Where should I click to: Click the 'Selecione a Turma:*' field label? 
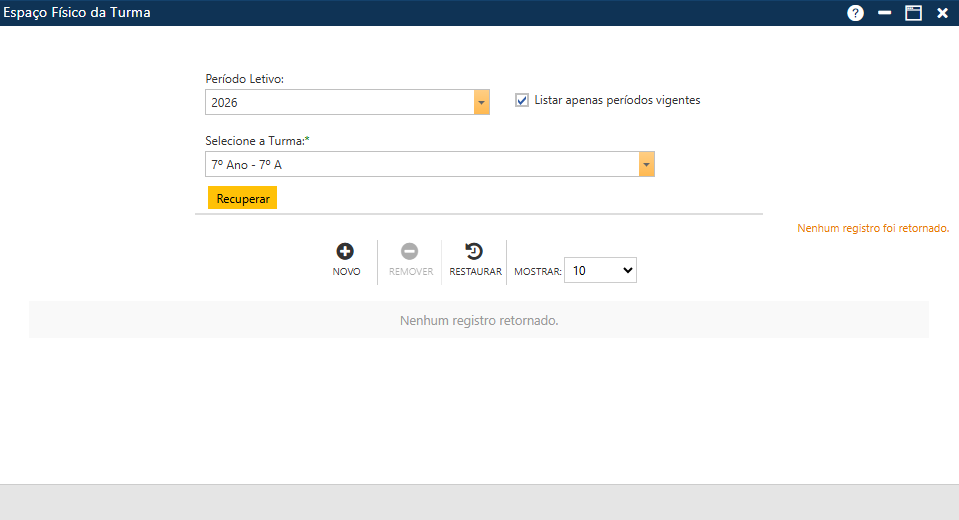[x=258, y=140]
